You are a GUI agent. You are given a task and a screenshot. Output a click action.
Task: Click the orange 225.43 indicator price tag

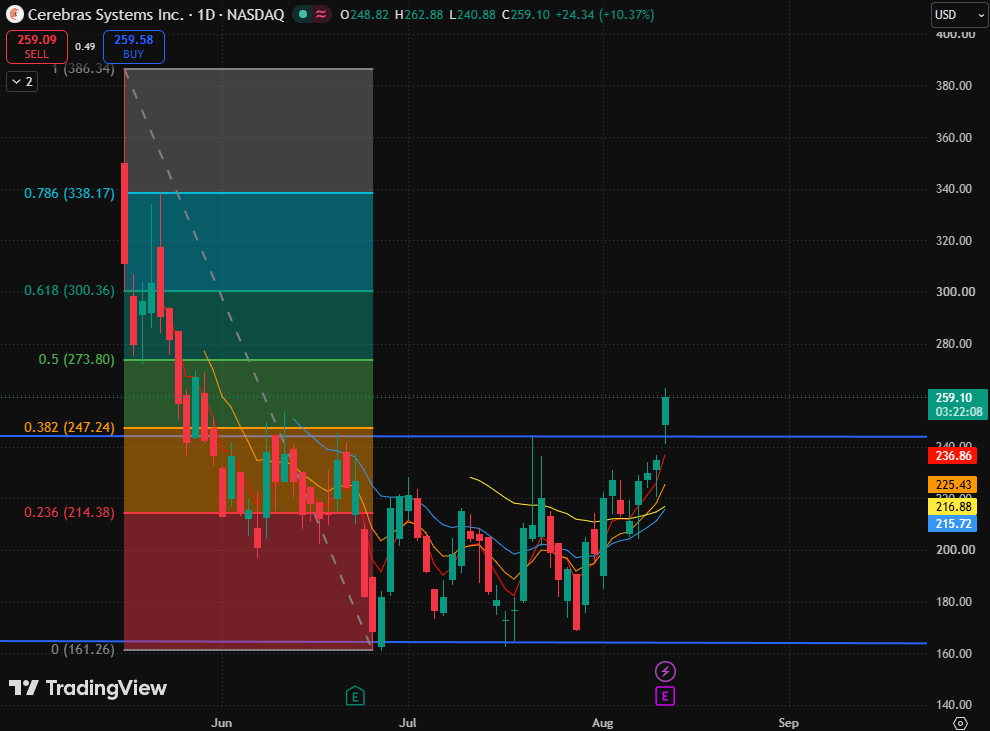tap(953, 484)
